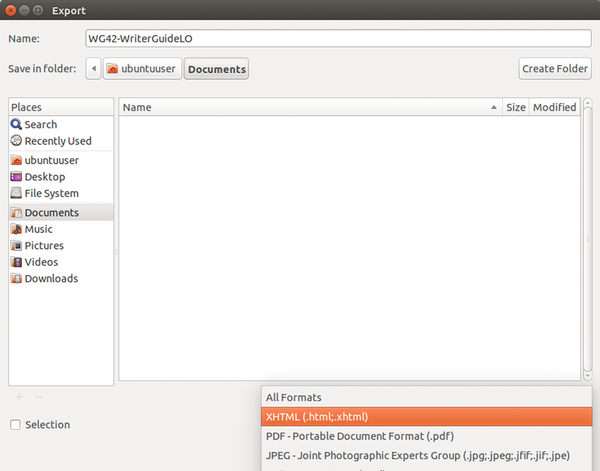This screenshot has width=600, height=471.
Task: Select the ubuntuuser home folder icon in Places
Action: click(x=16, y=160)
